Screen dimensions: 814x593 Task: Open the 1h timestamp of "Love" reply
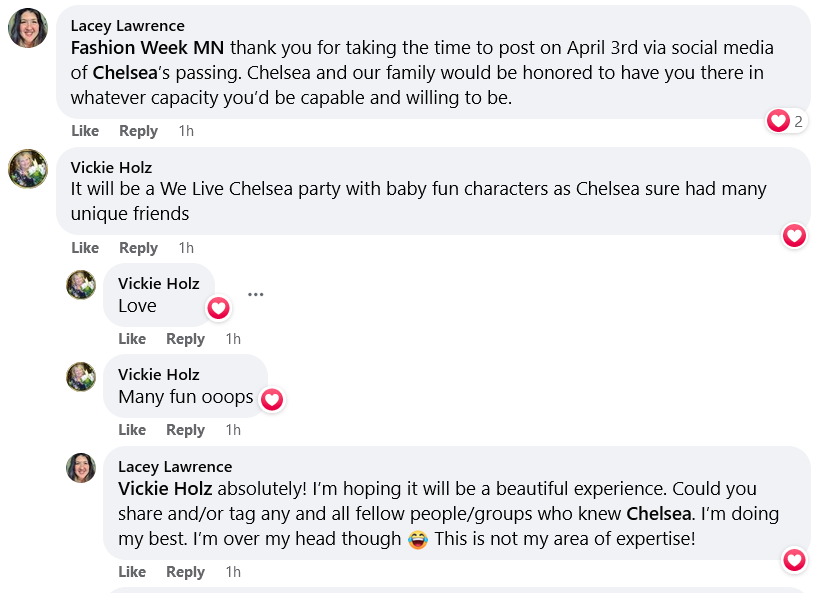[x=233, y=339]
